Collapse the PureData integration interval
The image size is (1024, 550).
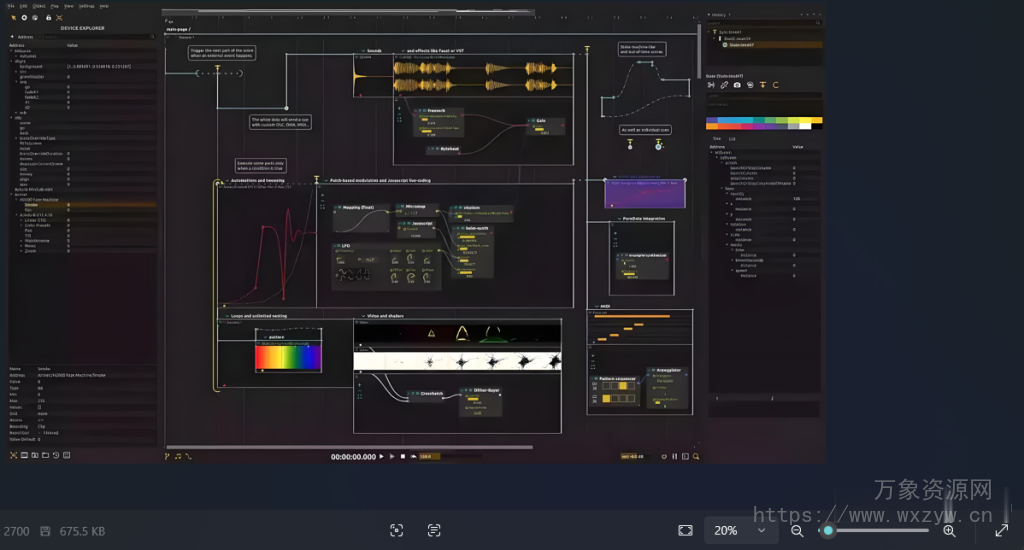point(619,219)
